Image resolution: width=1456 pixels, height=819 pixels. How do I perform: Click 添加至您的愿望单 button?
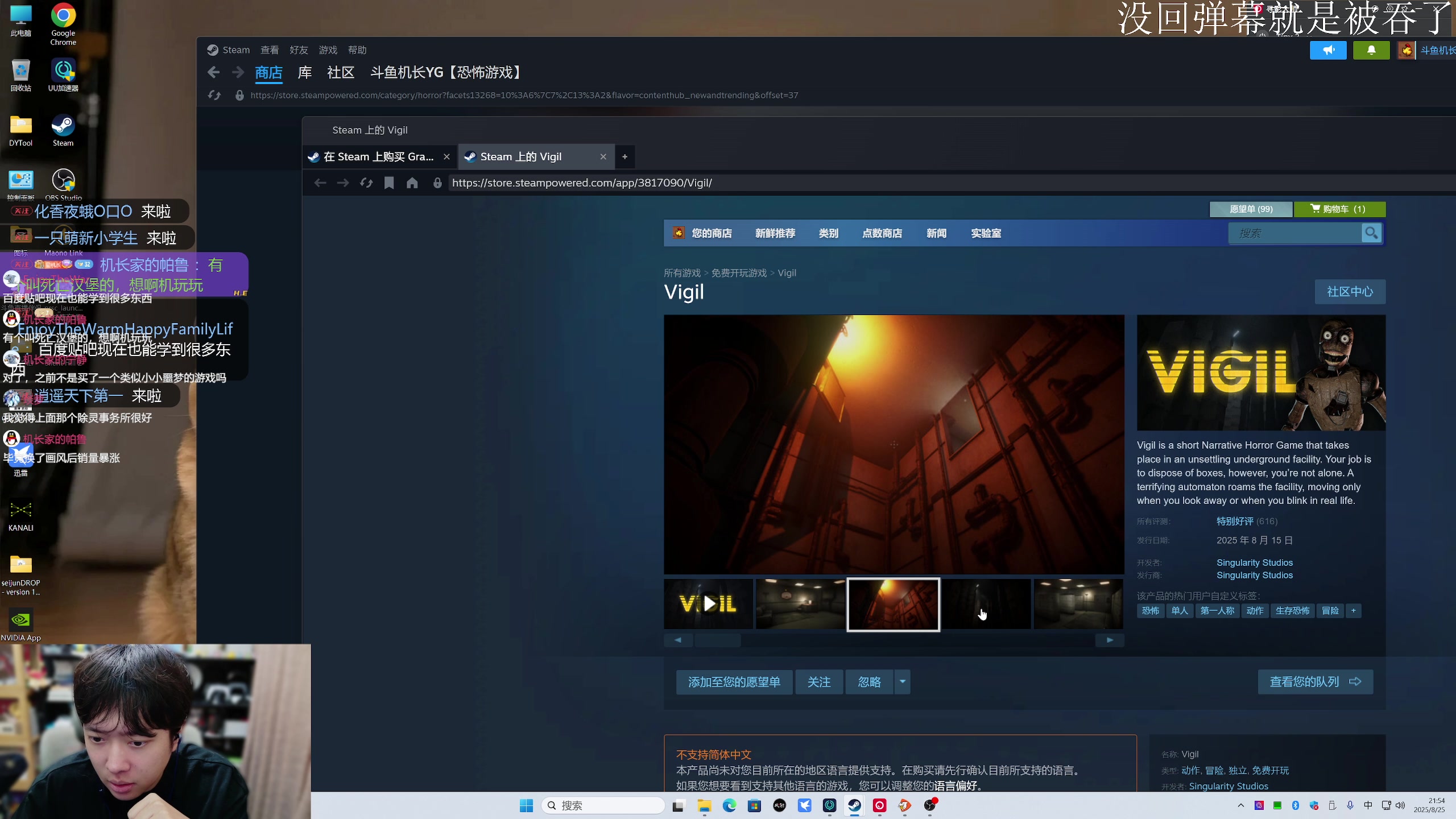pyautogui.click(x=734, y=682)
